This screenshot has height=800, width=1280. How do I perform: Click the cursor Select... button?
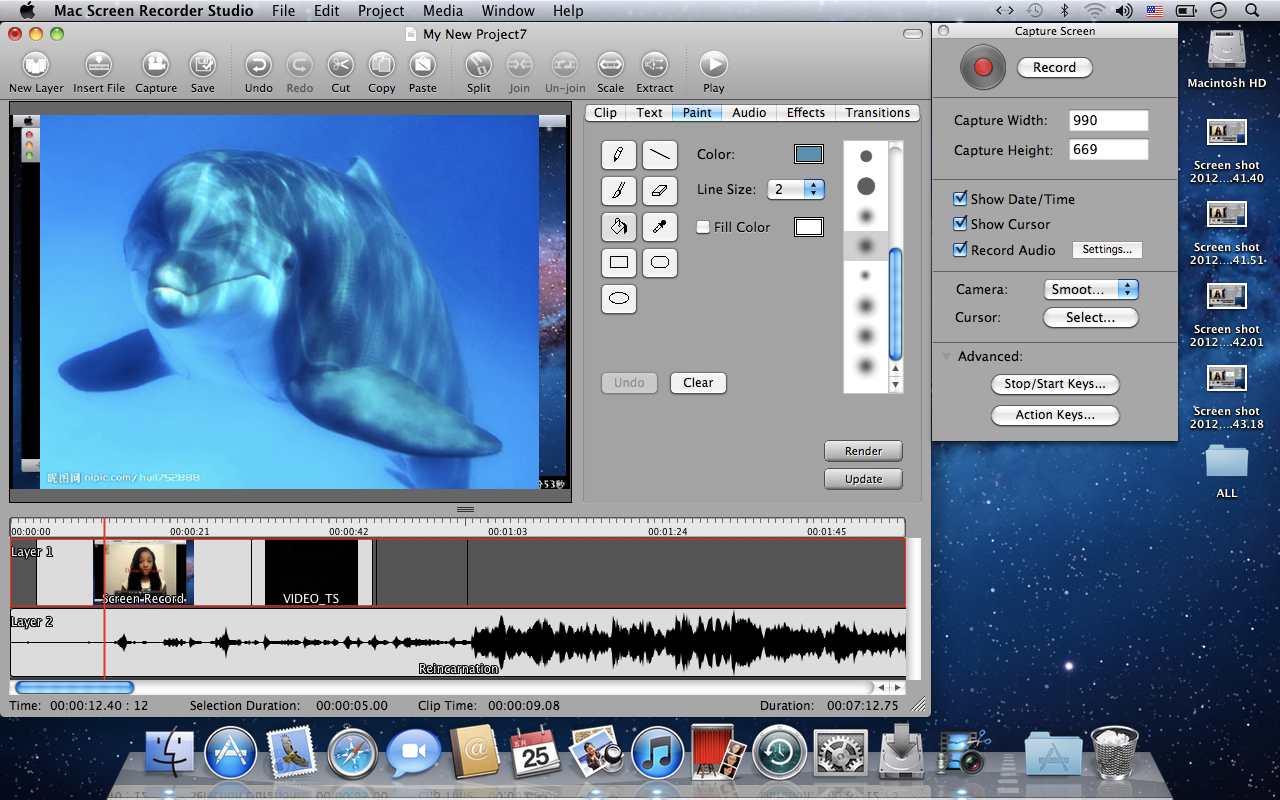[x=1090, y=318]
